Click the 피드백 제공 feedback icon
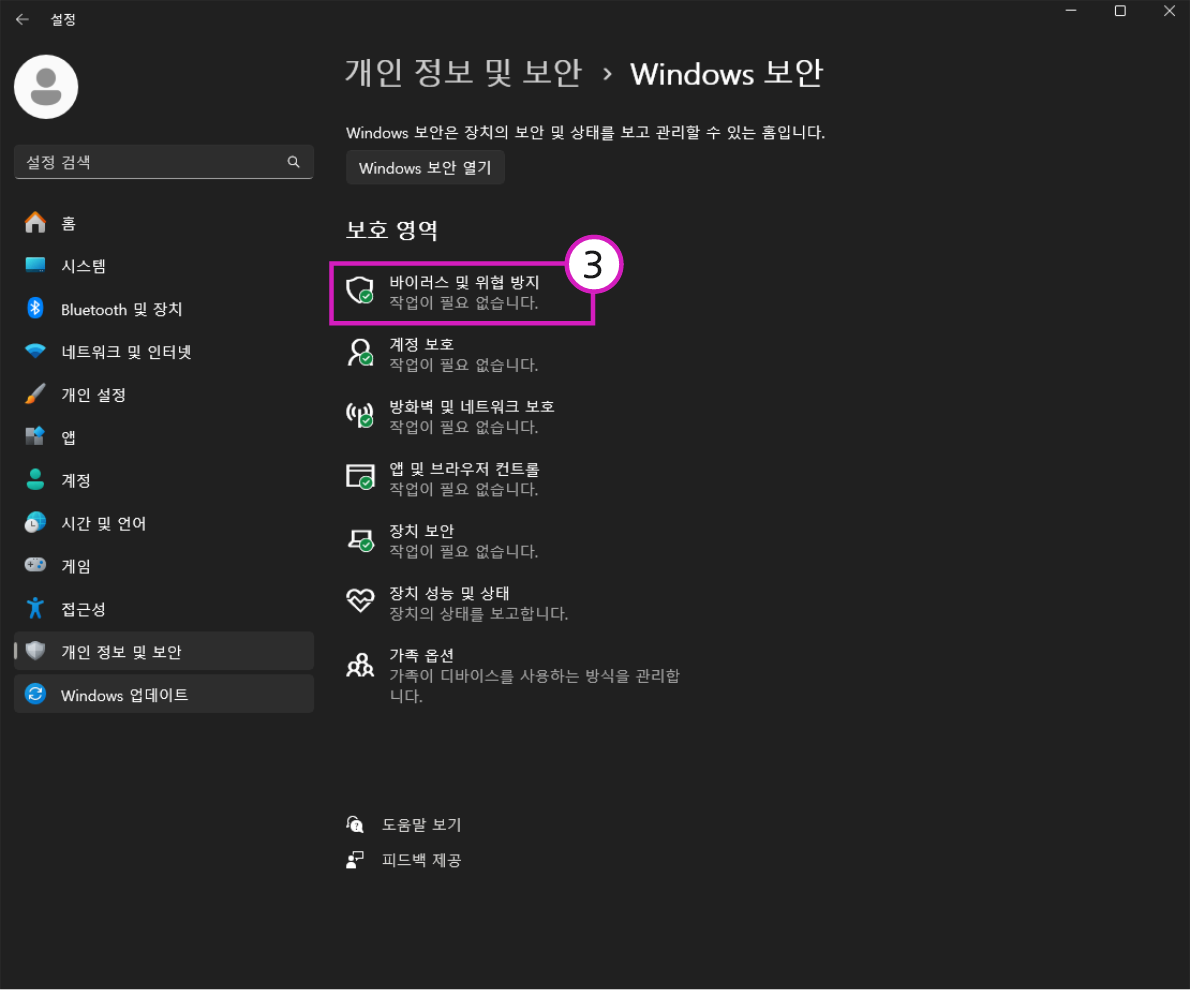 (x=354, y=860)
